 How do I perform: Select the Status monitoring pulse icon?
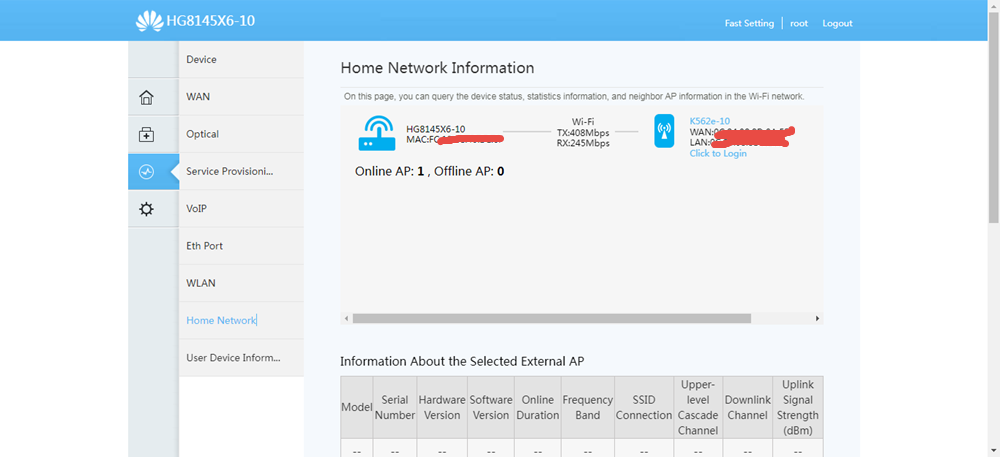click(x=147, y=171)
